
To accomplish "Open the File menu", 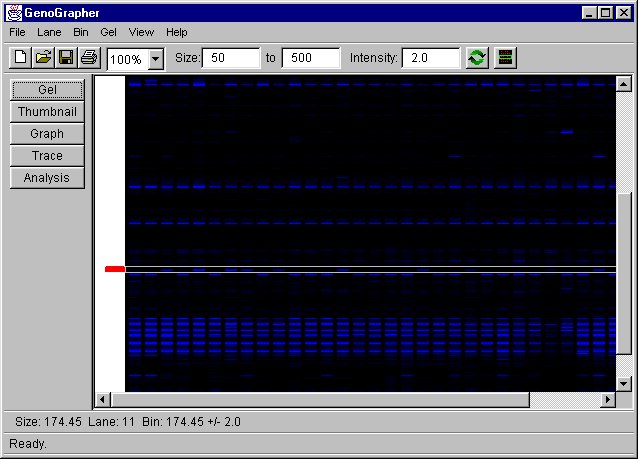I will point(18,32).
